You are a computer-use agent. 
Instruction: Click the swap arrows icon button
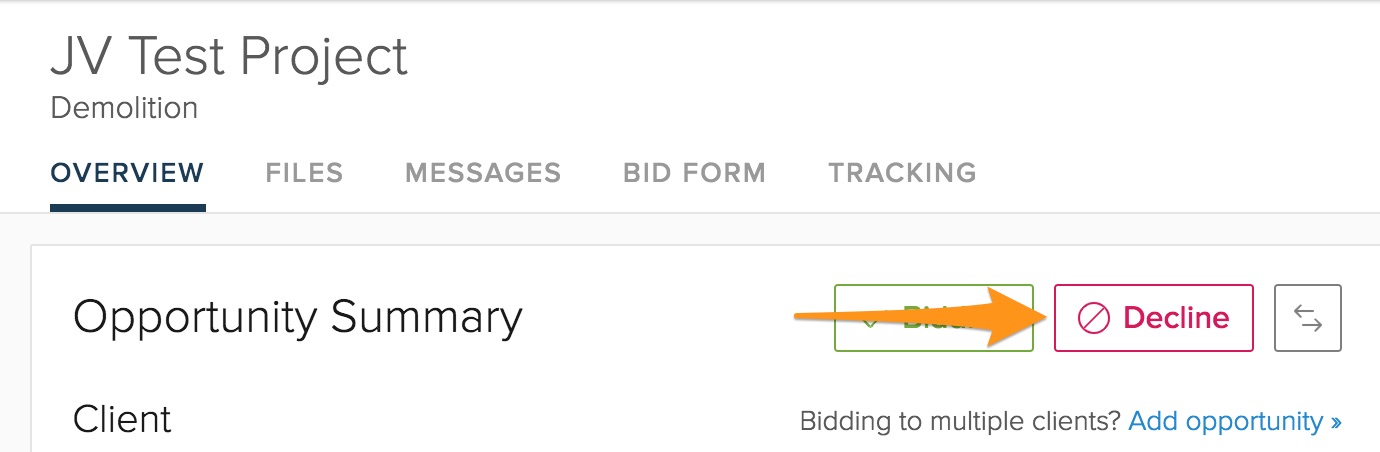click(x=1308, y=319)
